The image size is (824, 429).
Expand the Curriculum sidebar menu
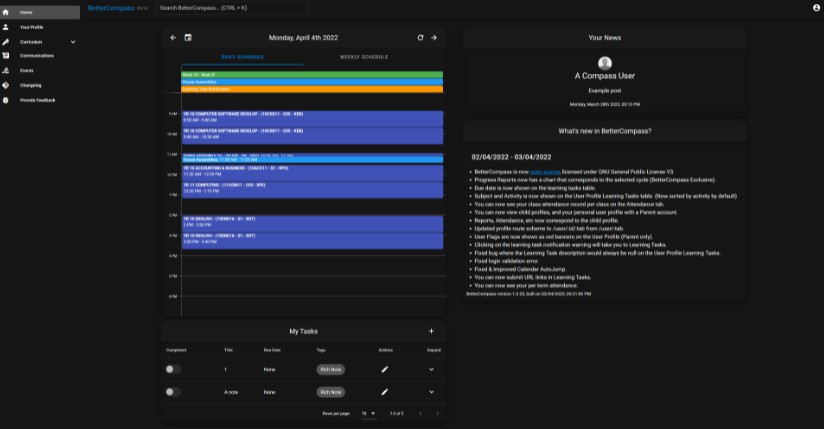pos(73,42)
